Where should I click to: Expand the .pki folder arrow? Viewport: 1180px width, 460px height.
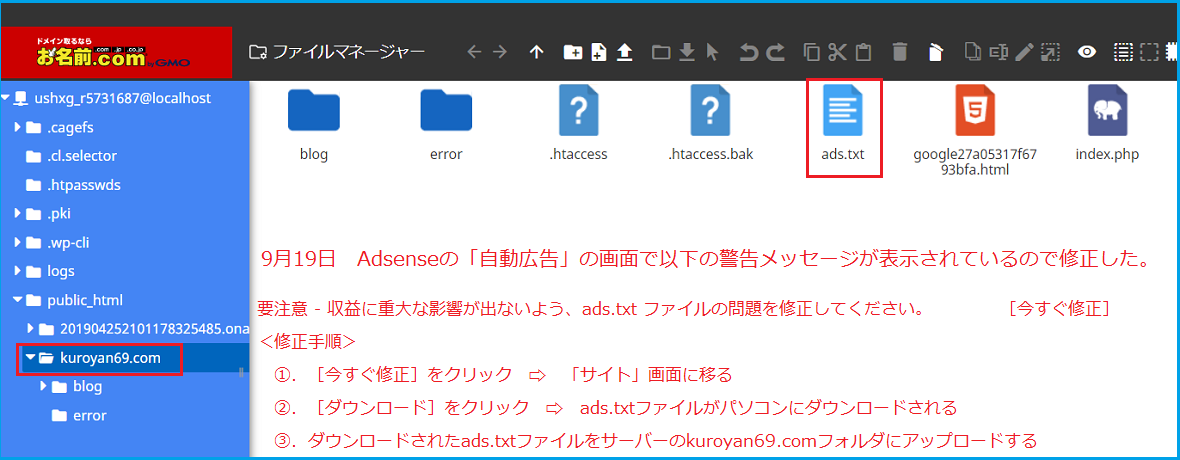[x=18, y=213]
